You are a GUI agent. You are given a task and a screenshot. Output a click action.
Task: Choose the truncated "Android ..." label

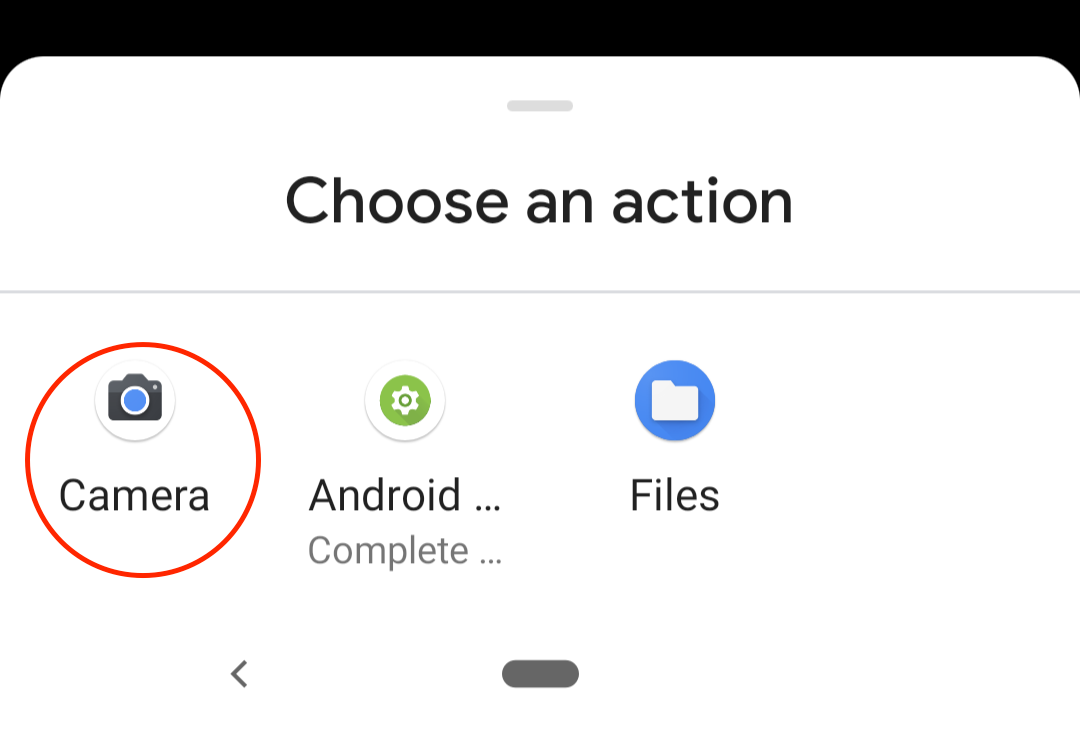[405, 495]
